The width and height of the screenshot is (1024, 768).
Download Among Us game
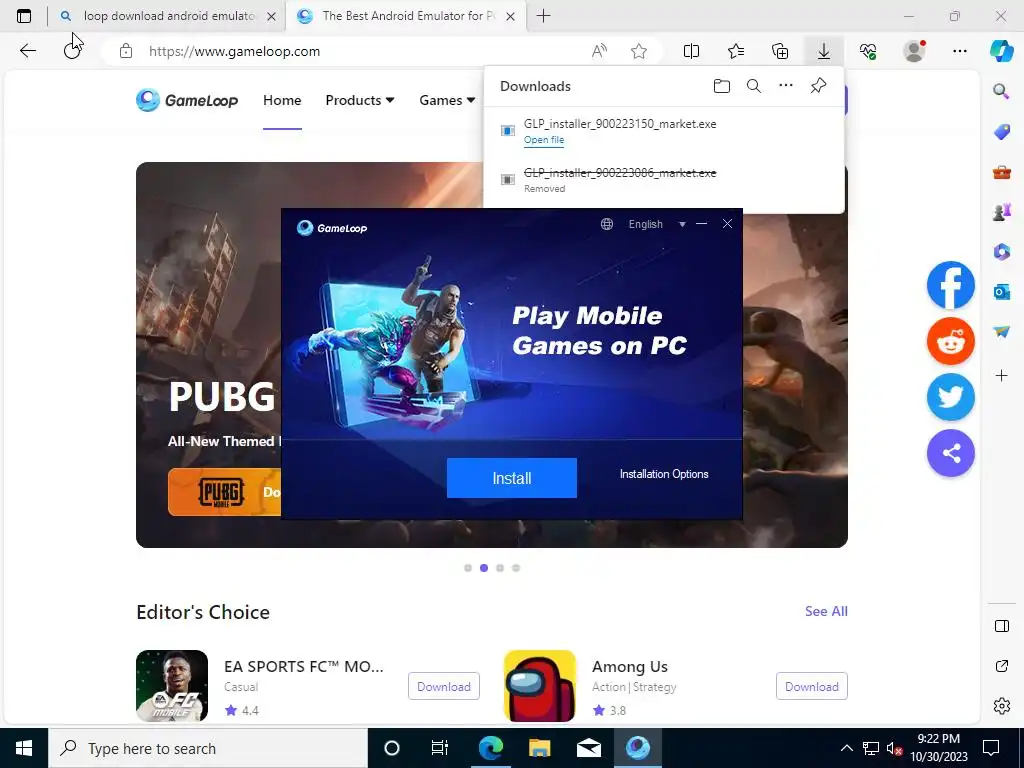coord(812,686)
